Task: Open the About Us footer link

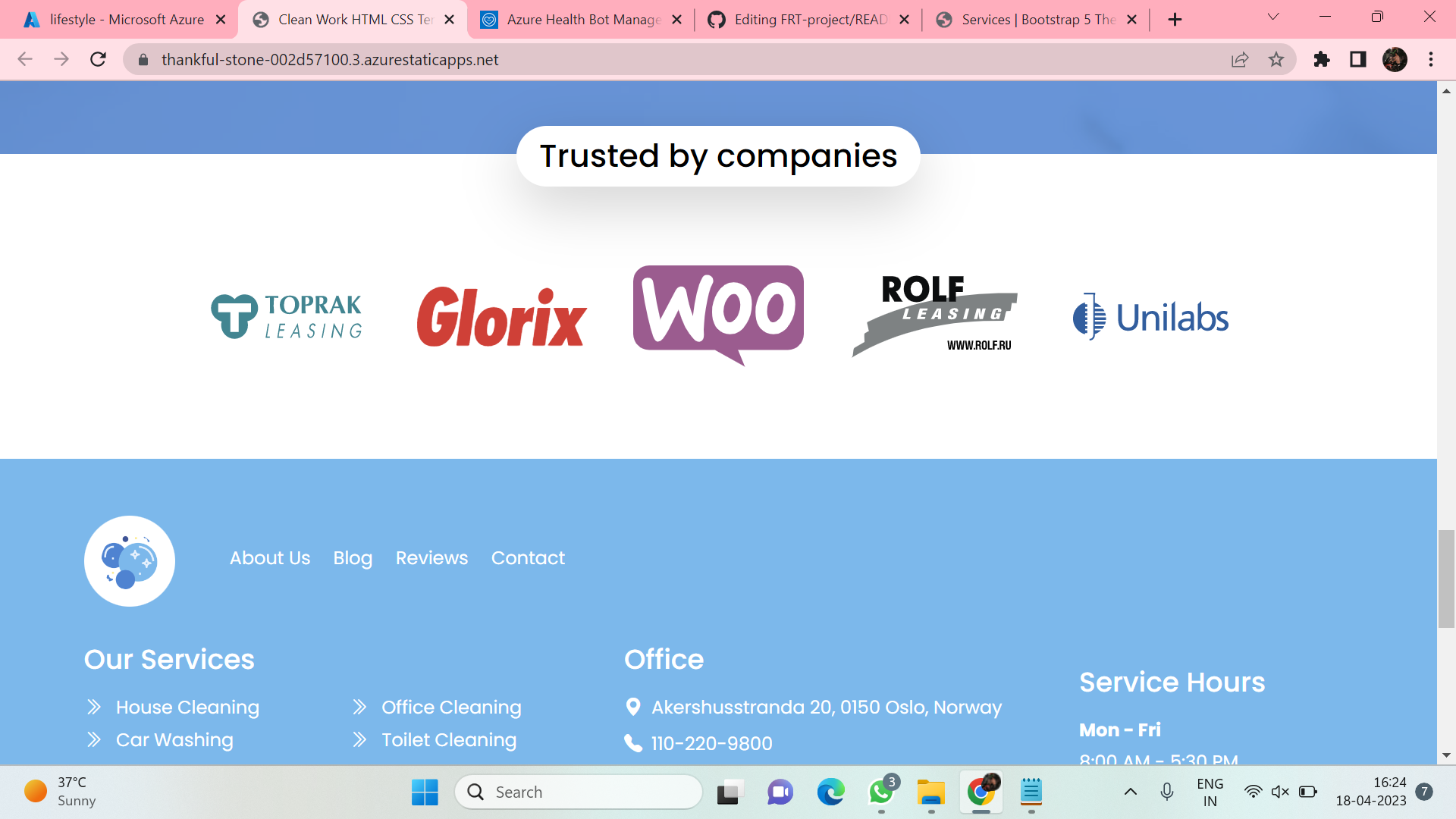Action: pyautogui.click(x=270, y=558)
